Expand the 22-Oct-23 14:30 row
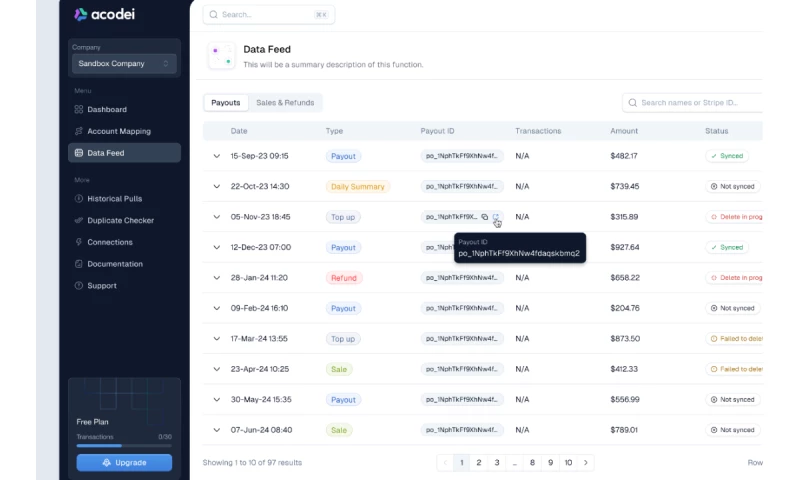This screenshot has height=480, width=800. coord(216,187)
